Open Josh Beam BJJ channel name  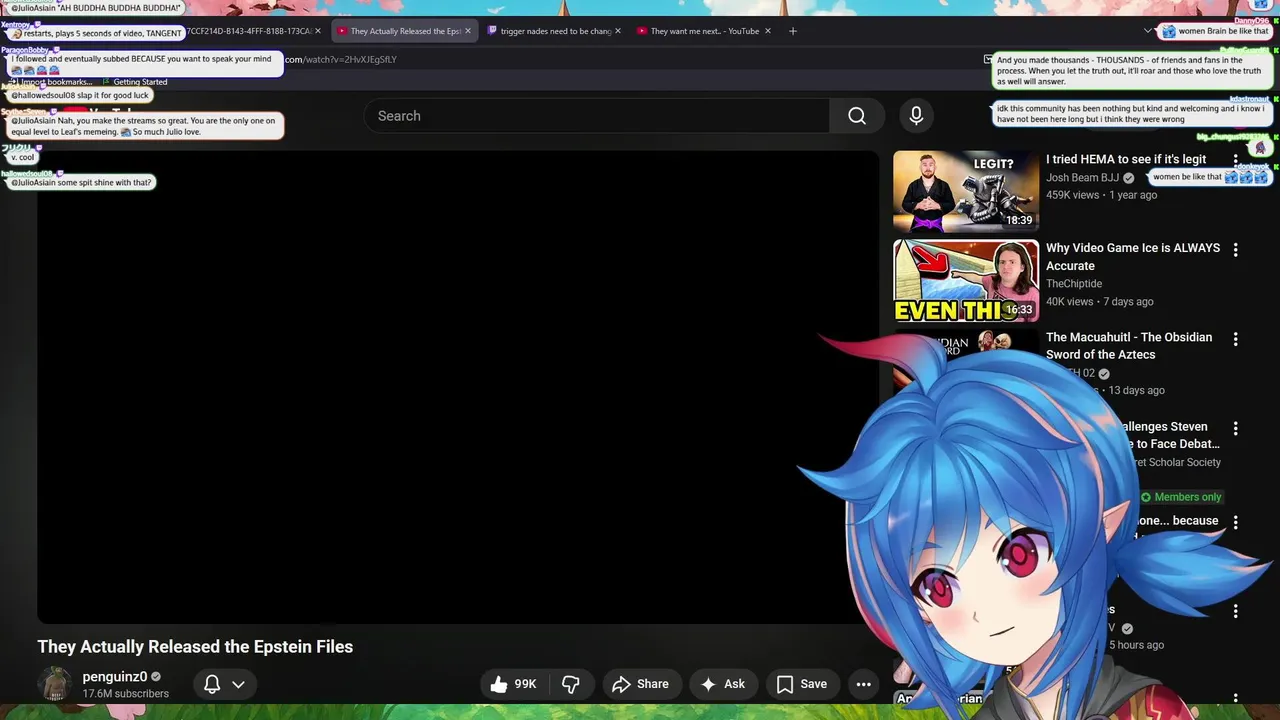[x=1083, y=177]
